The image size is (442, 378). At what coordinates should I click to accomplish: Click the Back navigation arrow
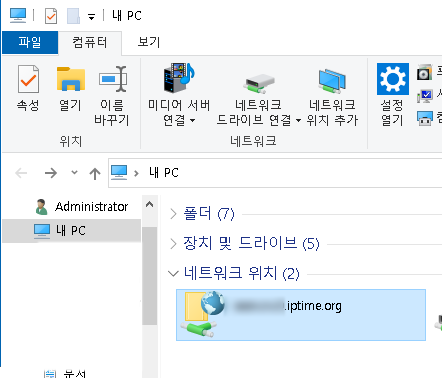click(x=21, y=173)
